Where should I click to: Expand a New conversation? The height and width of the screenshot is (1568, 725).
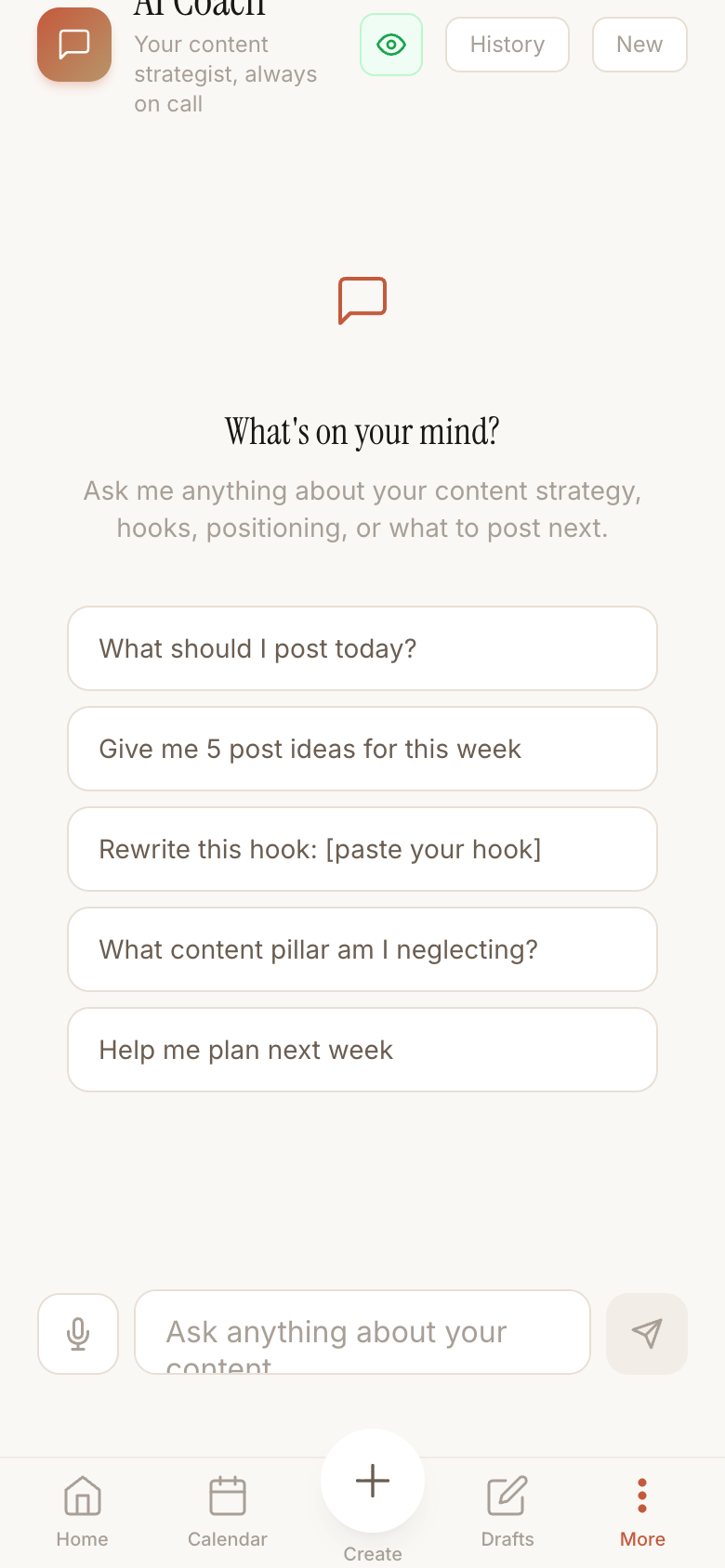tap(639, 44)
